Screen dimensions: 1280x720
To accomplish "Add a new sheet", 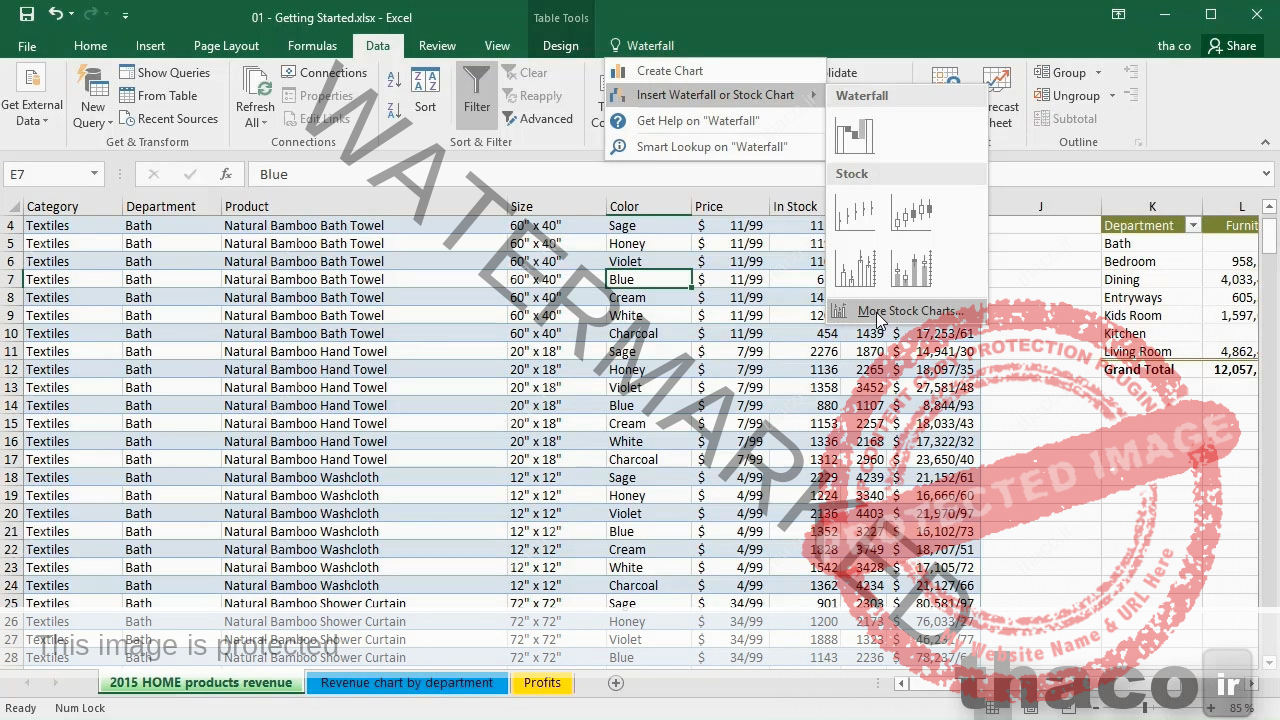I will coord(616,683).
